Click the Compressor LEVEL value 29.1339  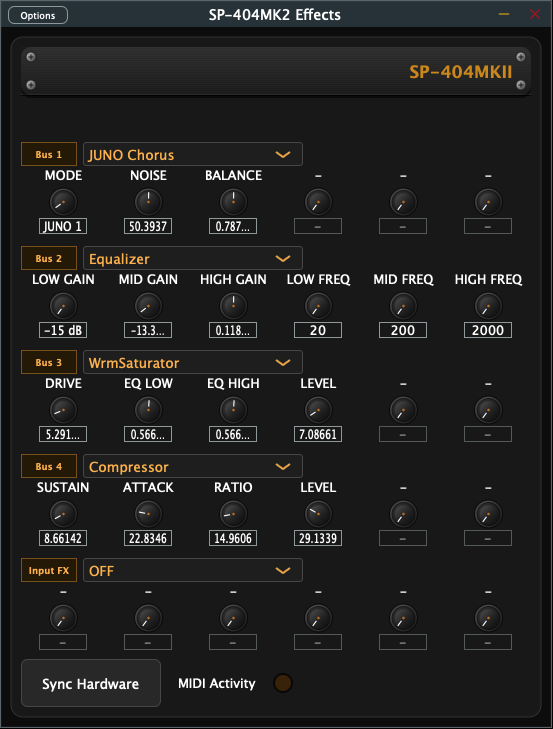(x=318, y=538)
